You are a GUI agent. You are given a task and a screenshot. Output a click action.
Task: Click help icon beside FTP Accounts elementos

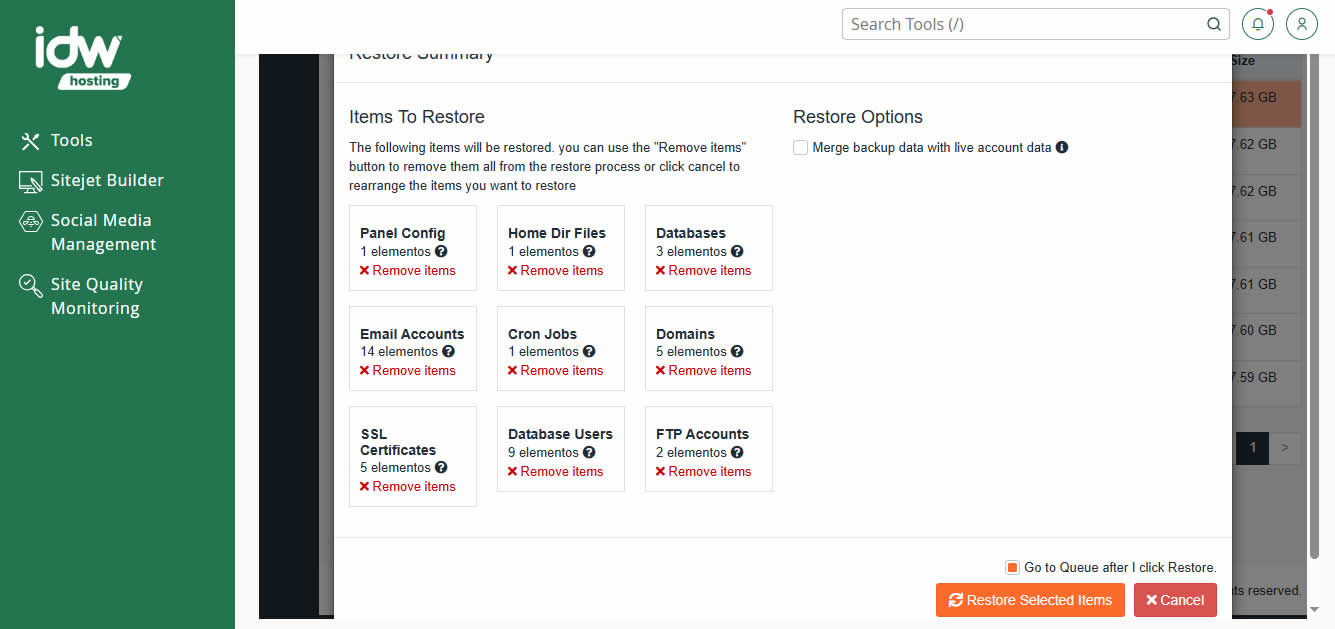(x=737, y=453)
